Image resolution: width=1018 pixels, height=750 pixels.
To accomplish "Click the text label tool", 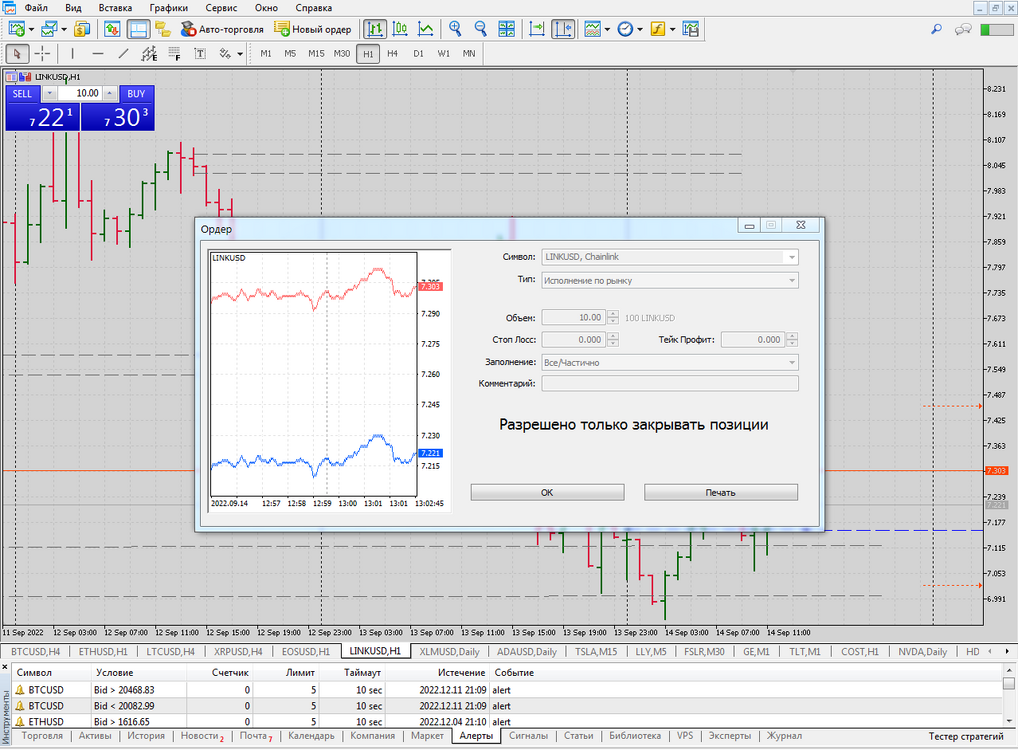I will click(200, 54).
